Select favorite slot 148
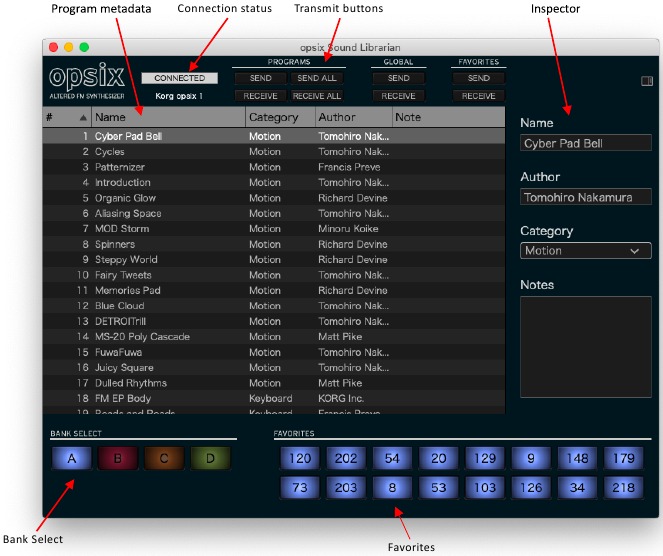 coord(577,458)
